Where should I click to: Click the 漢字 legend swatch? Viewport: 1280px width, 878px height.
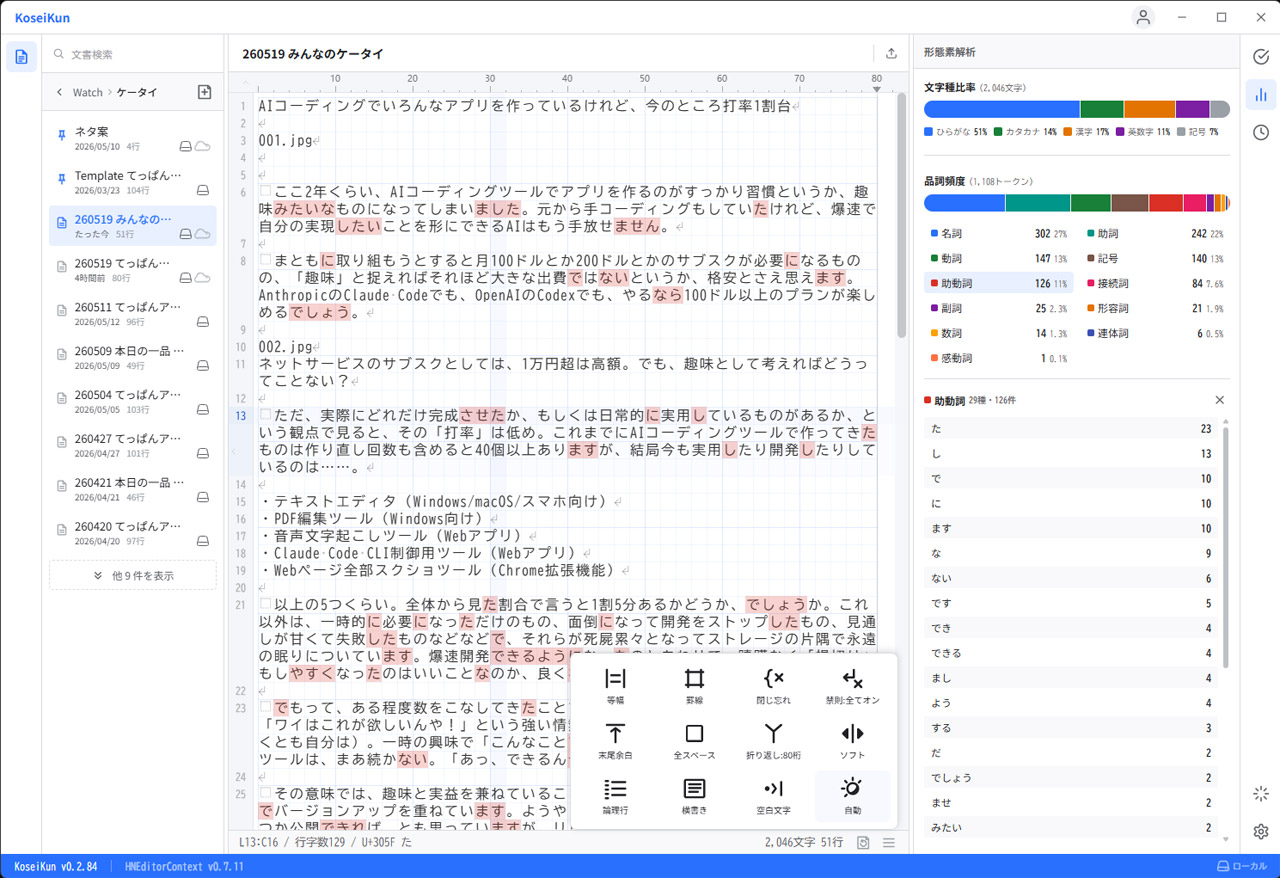click(x=1068, y=132)
